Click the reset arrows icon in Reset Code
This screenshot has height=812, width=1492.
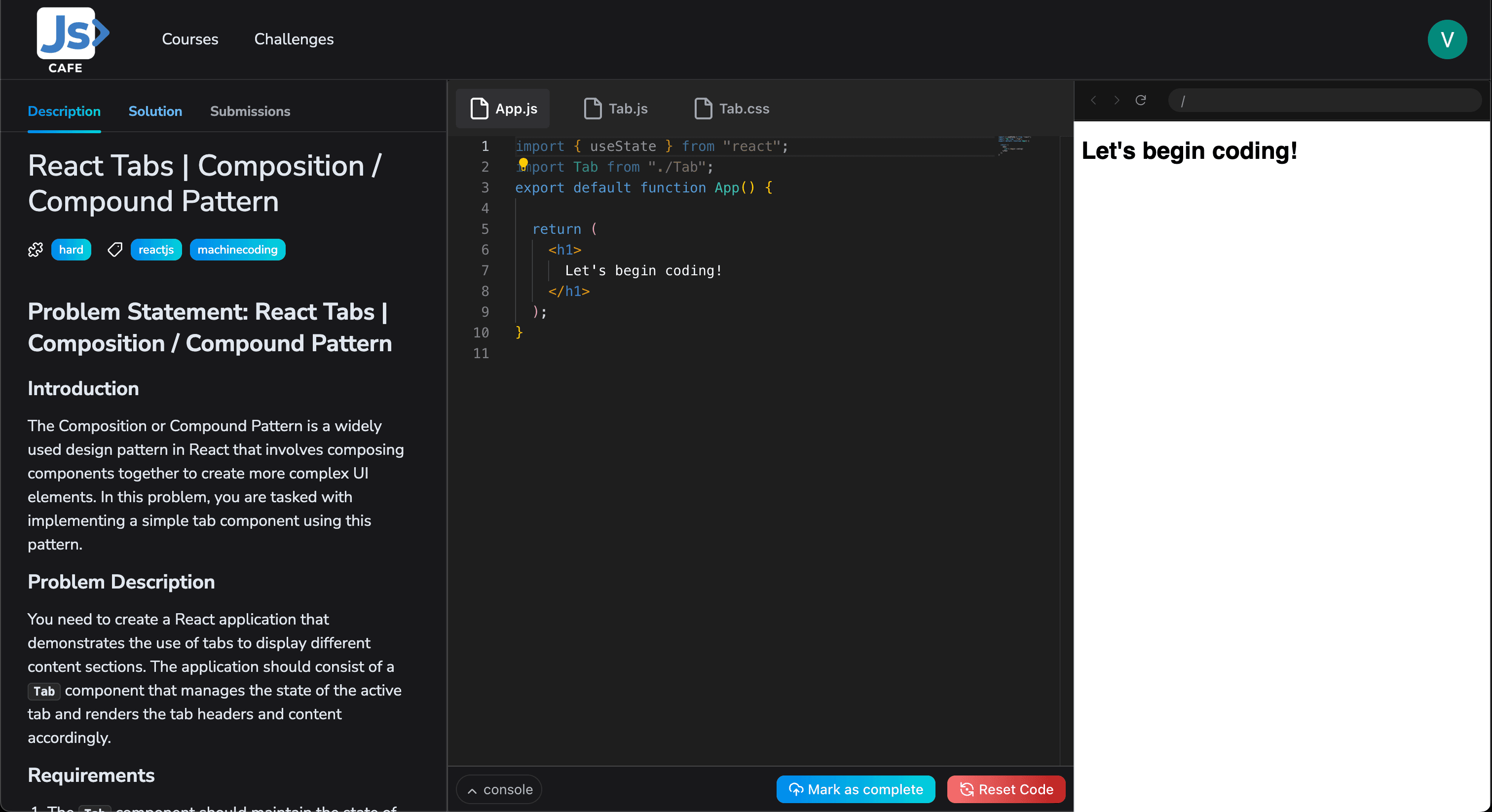pyautogui.click(x=967, y=789)
